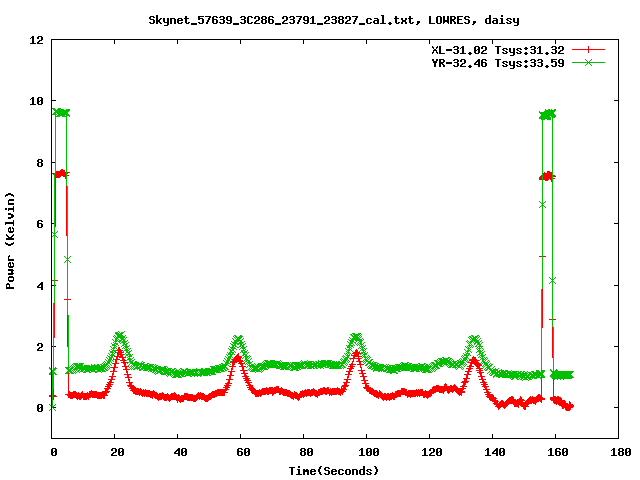
Task: Click the x-axis tick label 40
Action: [180, 452]
